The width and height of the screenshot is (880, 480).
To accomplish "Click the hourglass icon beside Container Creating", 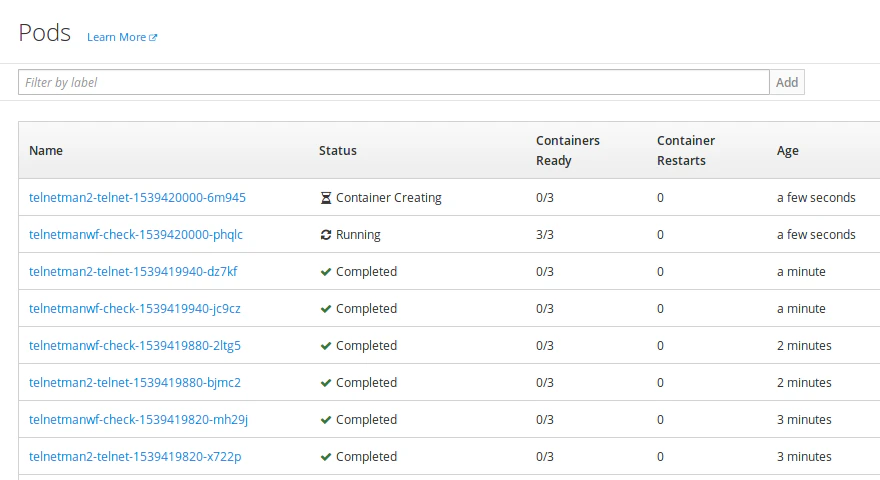I will (326, 198).
